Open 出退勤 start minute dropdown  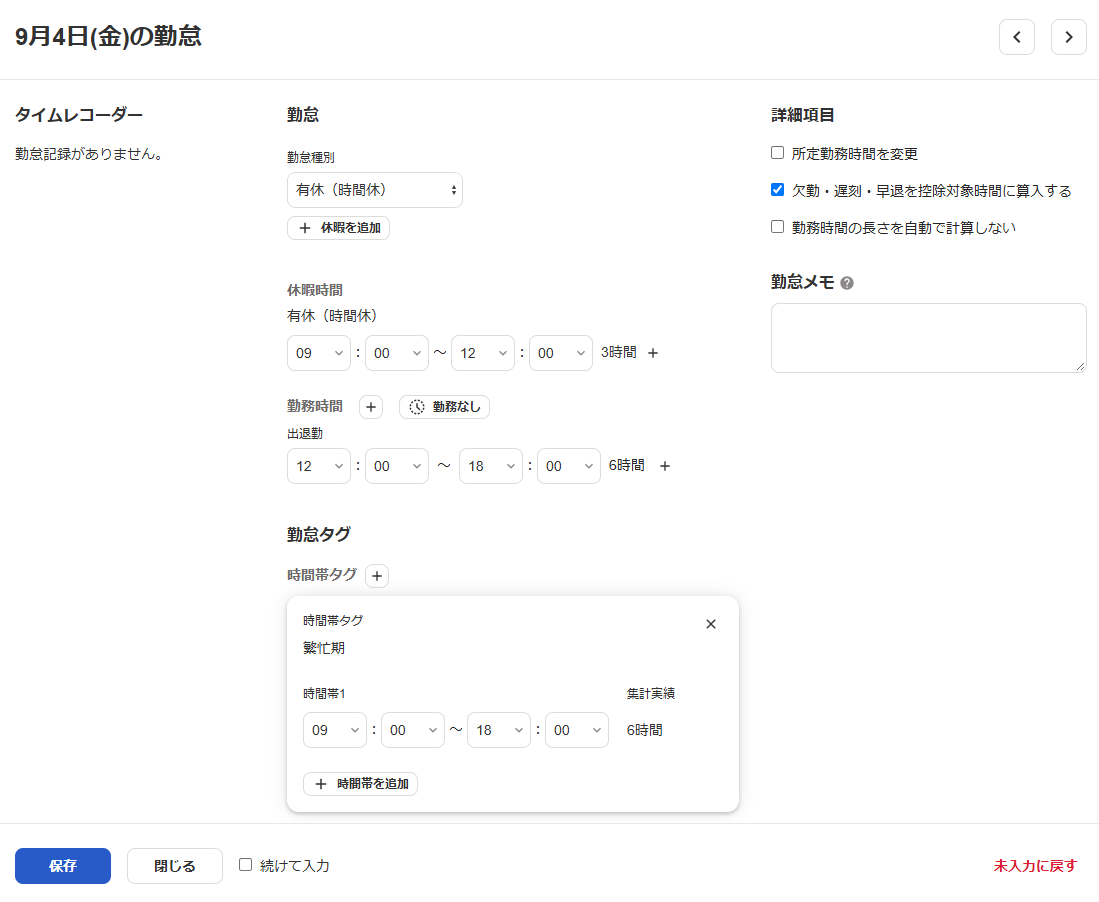[x=397, y=466]
